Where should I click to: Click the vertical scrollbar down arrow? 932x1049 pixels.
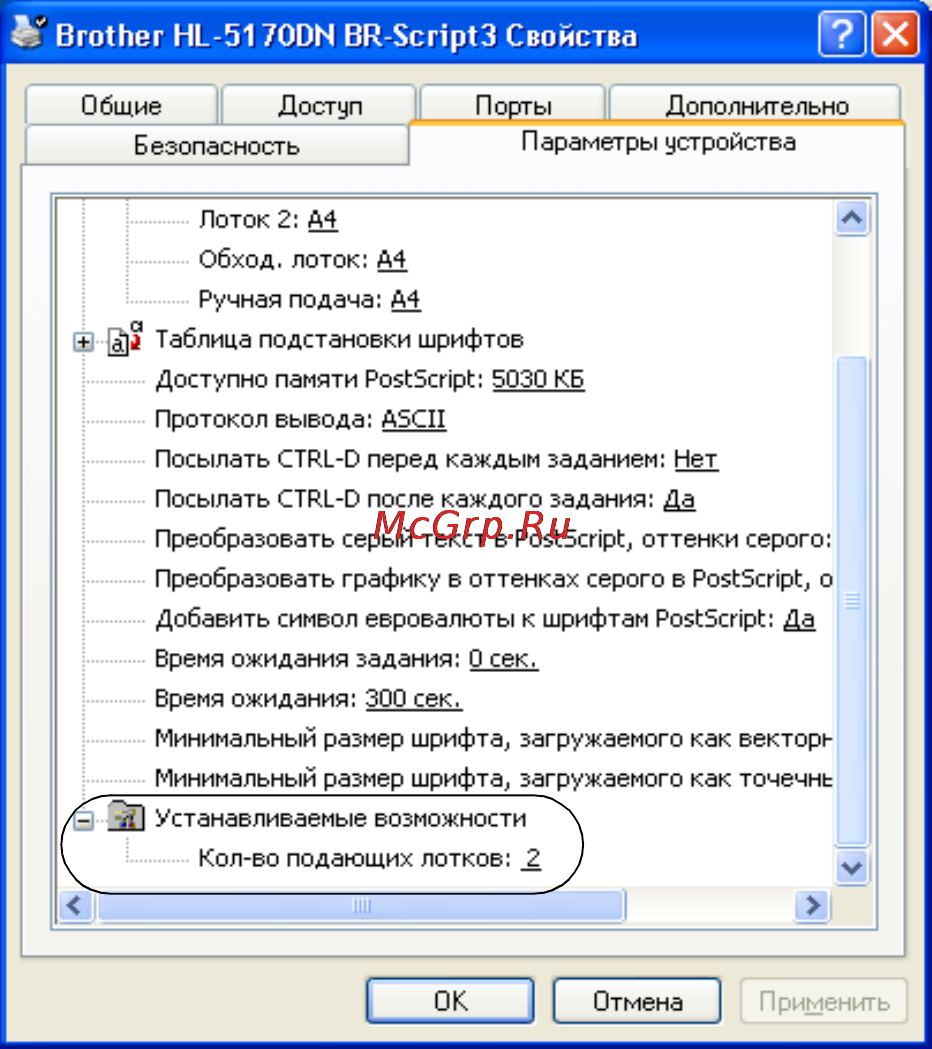point(852,868)
